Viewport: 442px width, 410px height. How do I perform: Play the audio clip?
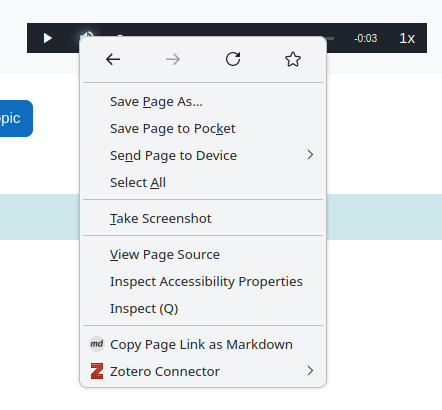(x=48, y=38)
